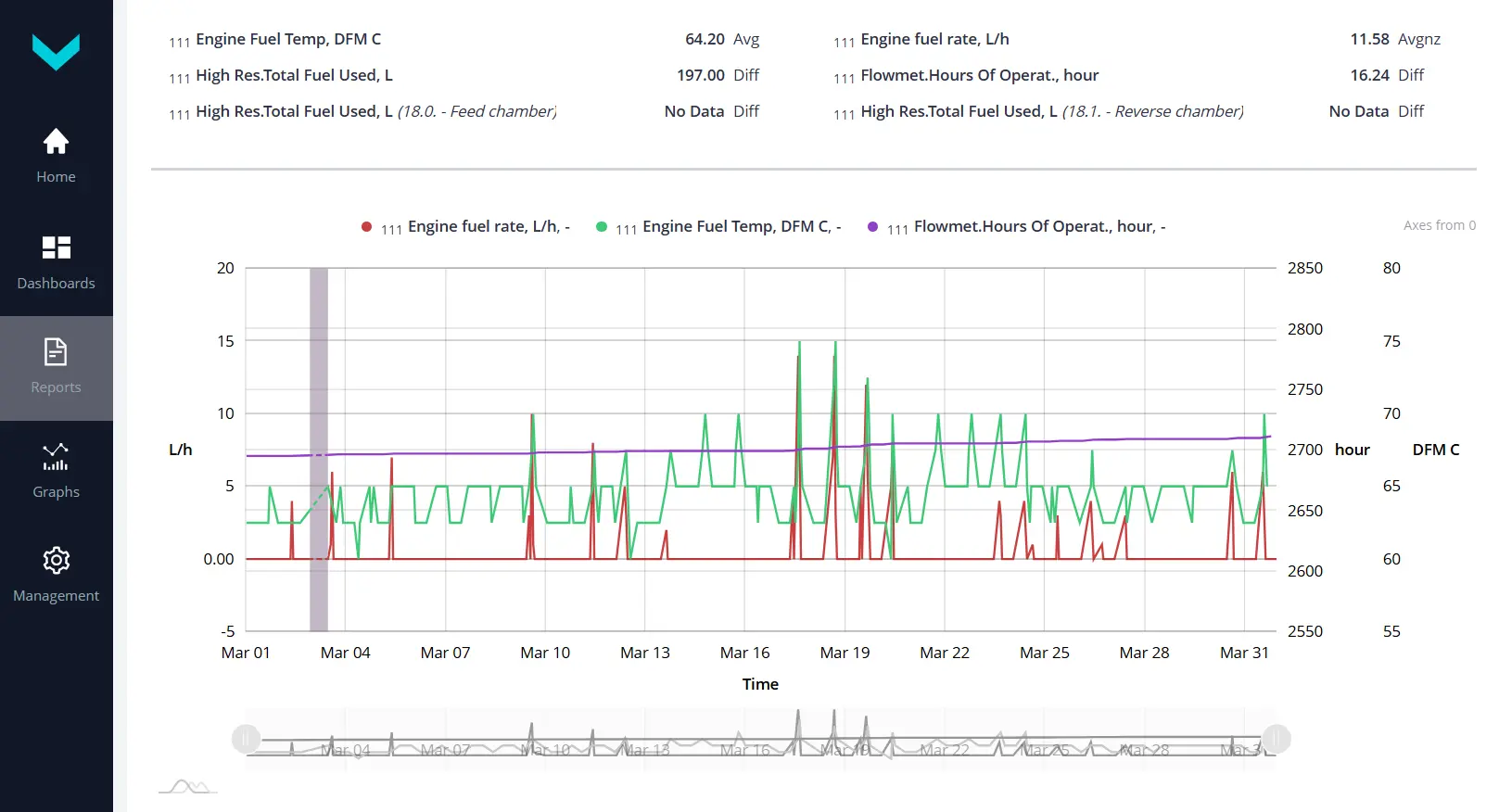
Task: Click the Engine Fuel Temp, DFM C summary row label
Action: tap(288, 39)
